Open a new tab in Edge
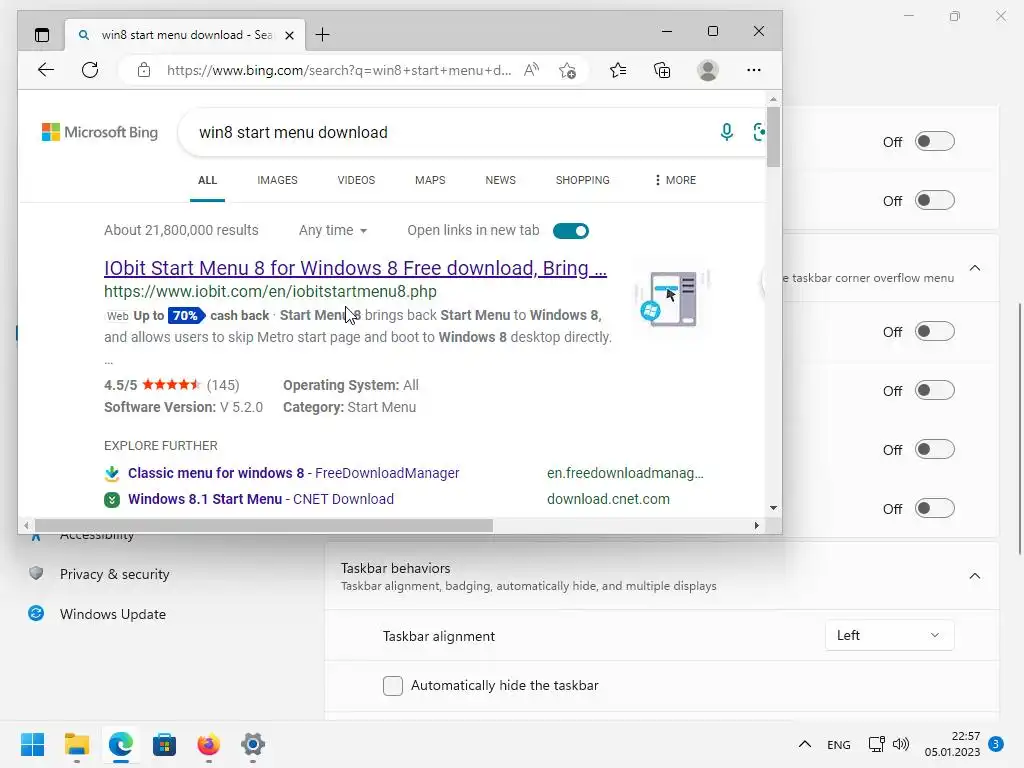Image resolution: width=1024 pixels, height=768 pixels. (x=322, y=35)
